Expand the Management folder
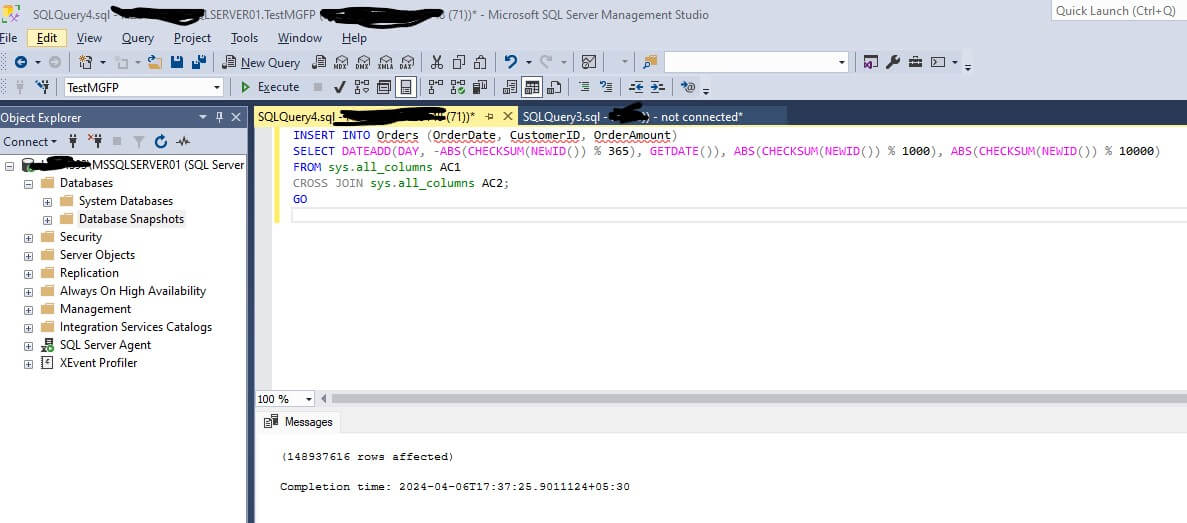 (x=28, y=309)
